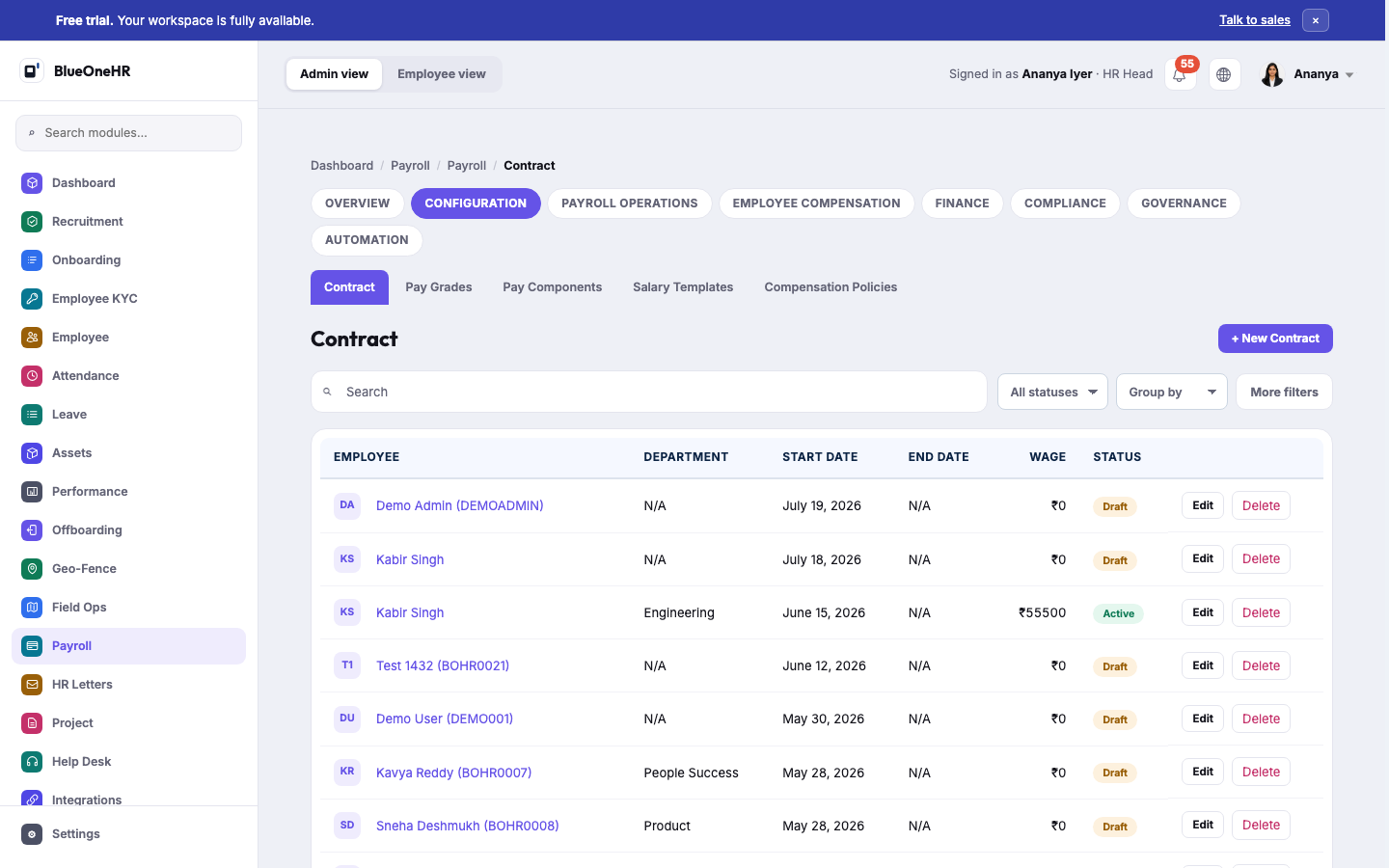Go to the Compliance tab
This screenshot has height=868, width=1389.
pos(1065,203)
